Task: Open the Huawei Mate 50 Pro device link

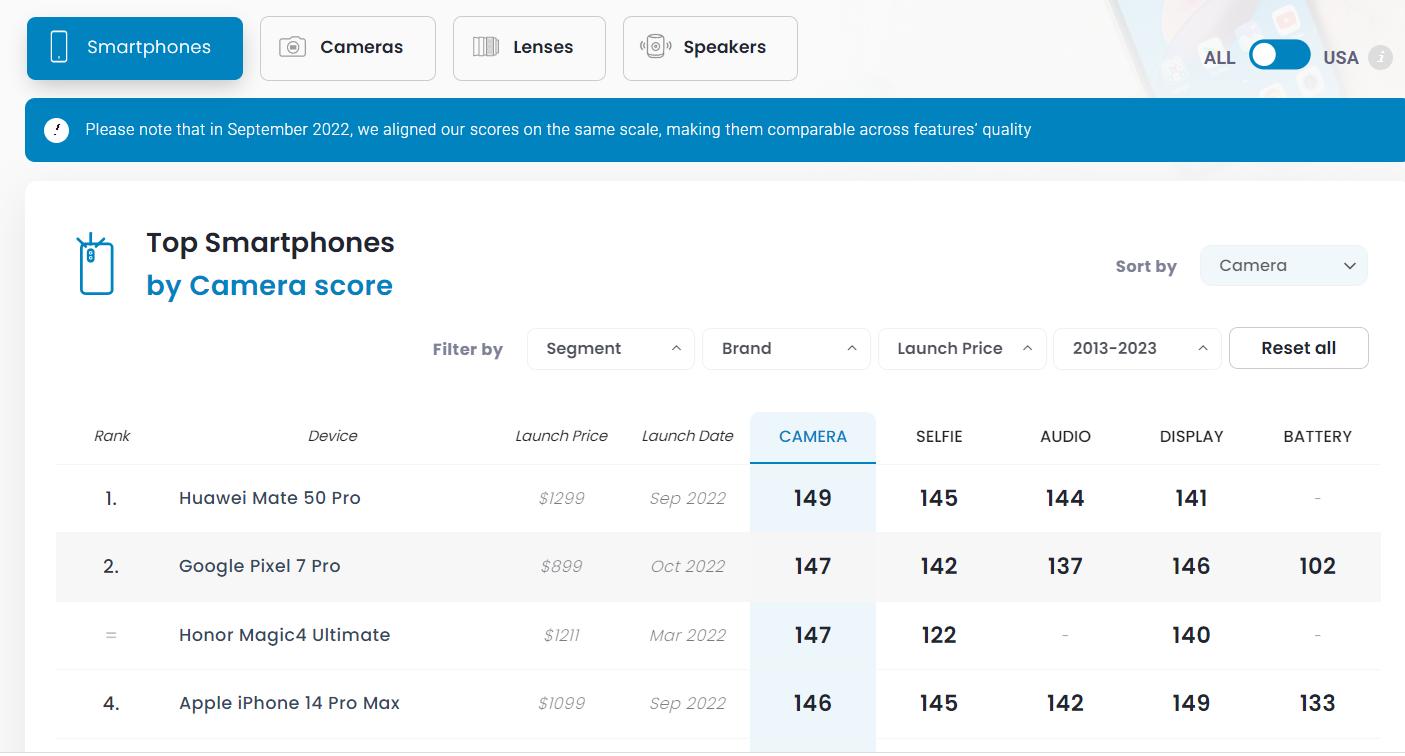Action: pos(270,498)
